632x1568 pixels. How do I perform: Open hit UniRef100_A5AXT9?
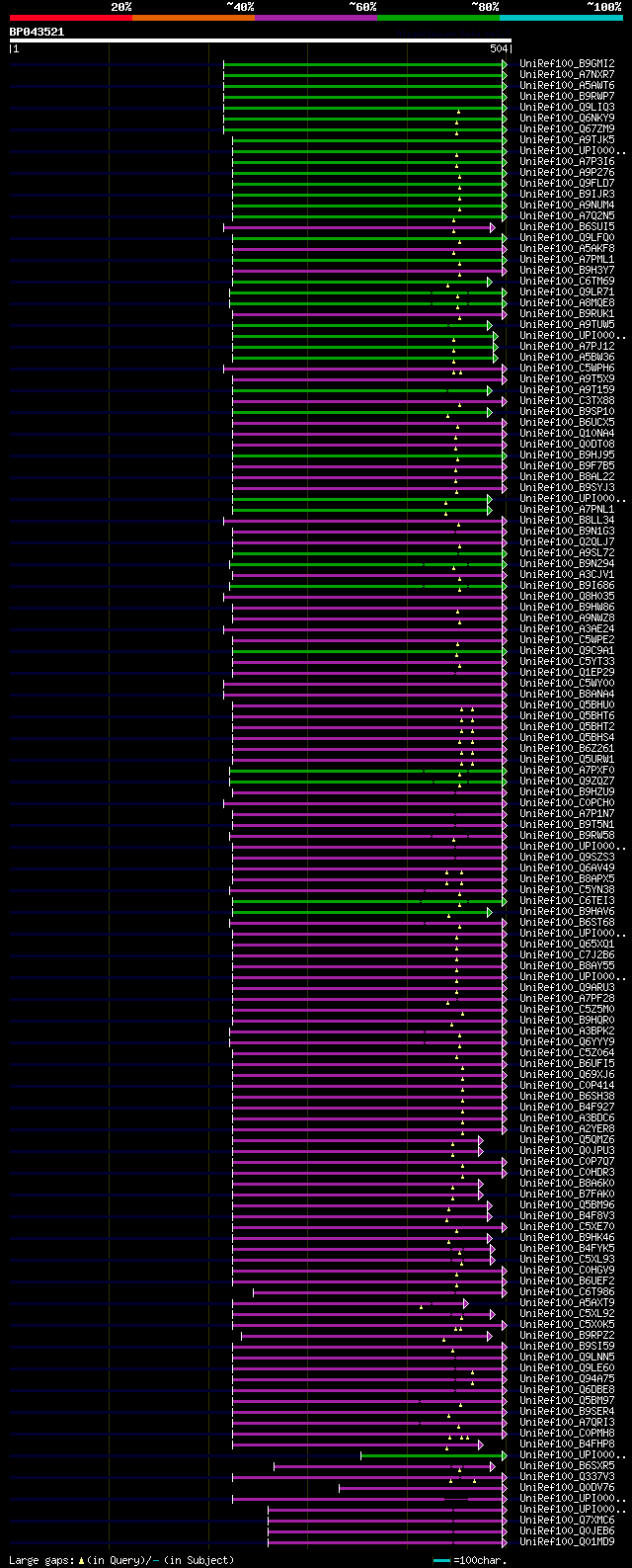(567, 1302)
